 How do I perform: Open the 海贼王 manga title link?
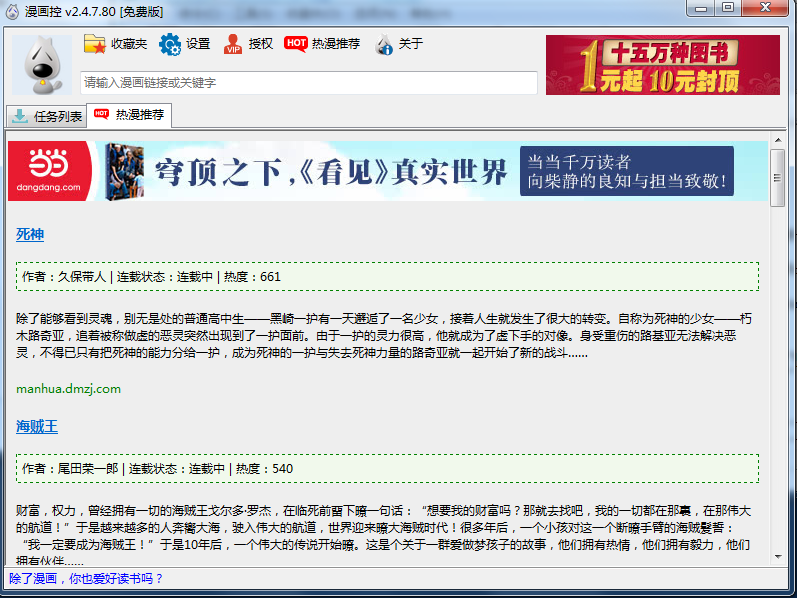tap(37, 426)
